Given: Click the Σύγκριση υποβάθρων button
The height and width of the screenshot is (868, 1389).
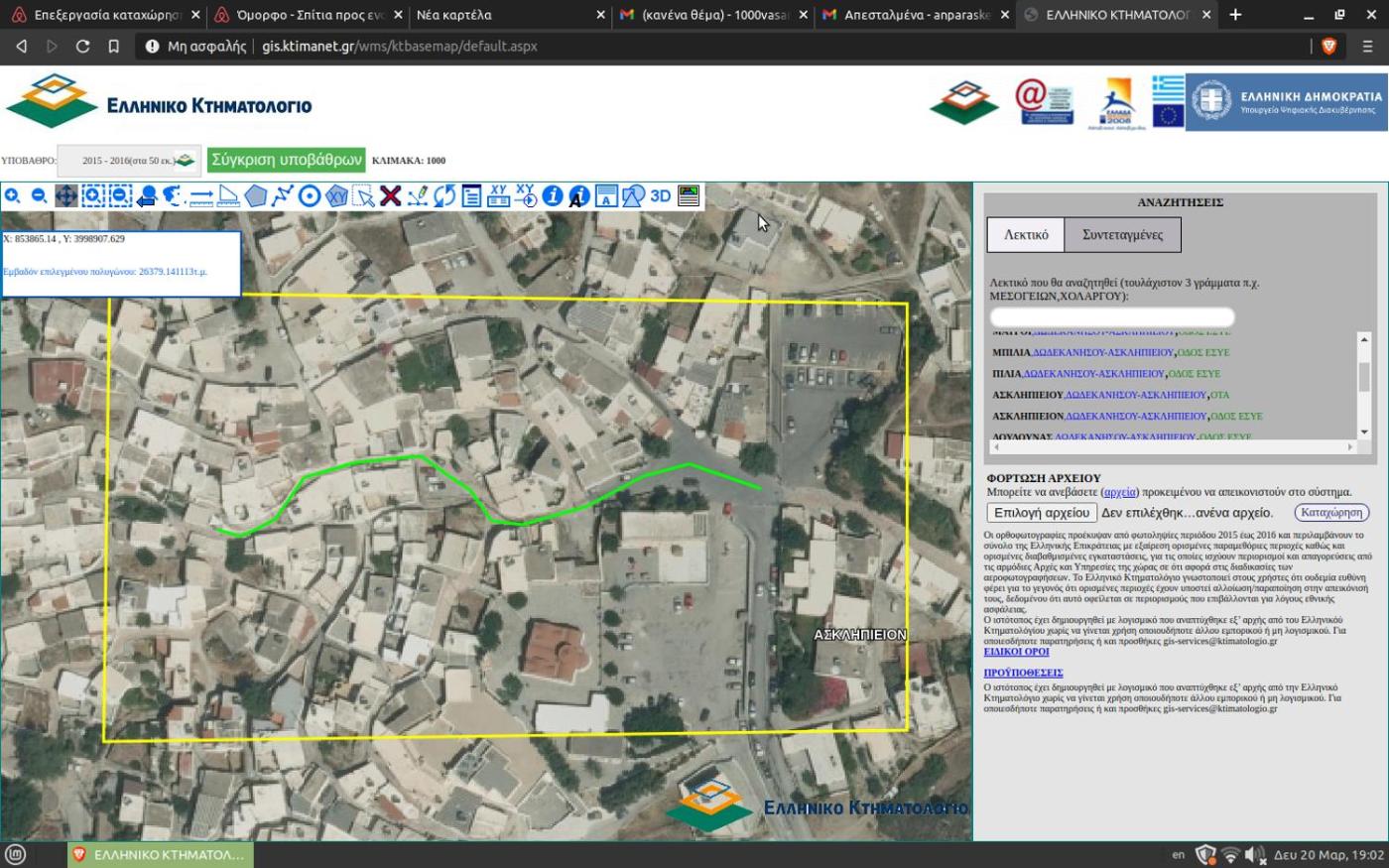Looking at the screenshot, I should coord(287,160).
